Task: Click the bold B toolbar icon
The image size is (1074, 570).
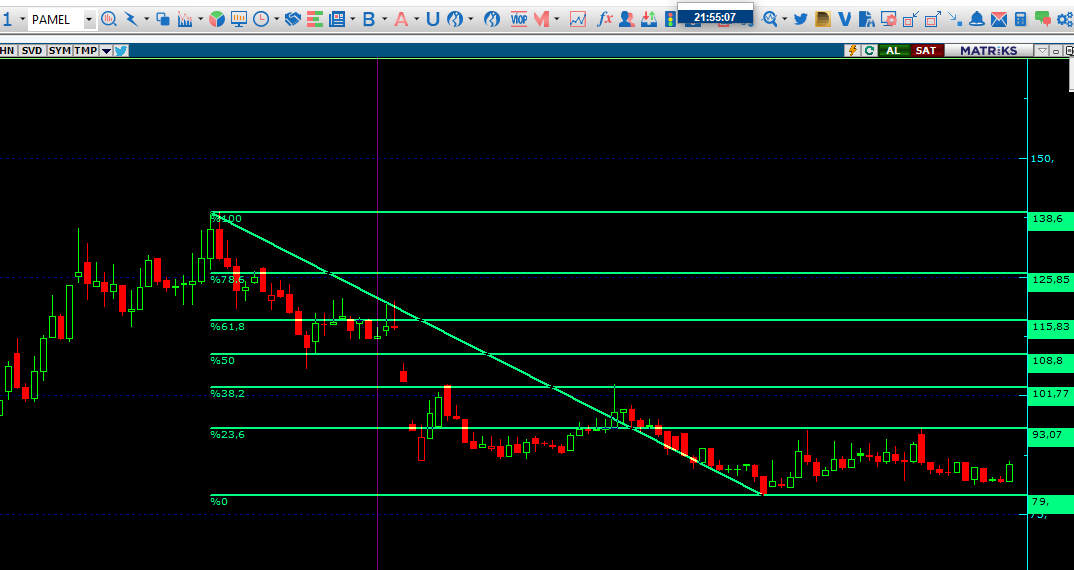Action: 369,19
